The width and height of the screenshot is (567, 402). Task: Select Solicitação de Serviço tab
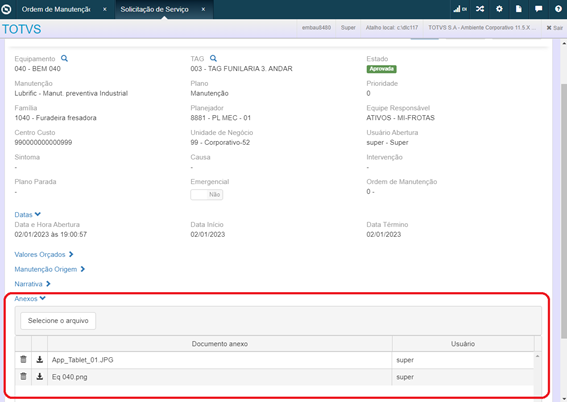[x=154, y=9]
